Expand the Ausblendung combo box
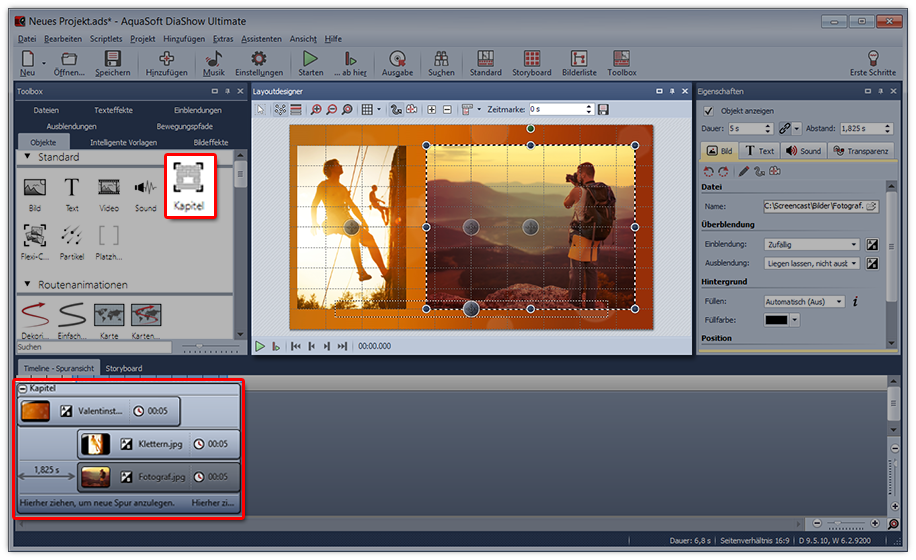The width and height of the screenshot is (916, 560). 810,263
